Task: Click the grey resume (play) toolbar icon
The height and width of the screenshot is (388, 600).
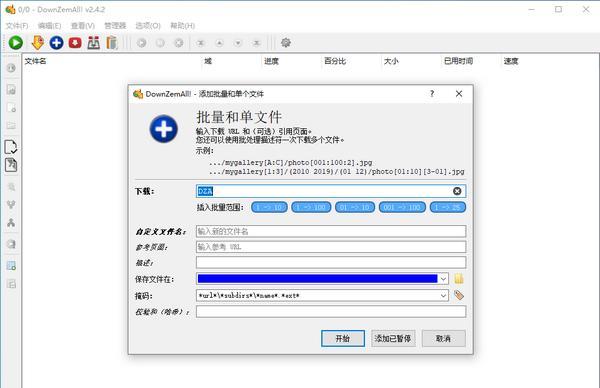Action: pos(142,43)
